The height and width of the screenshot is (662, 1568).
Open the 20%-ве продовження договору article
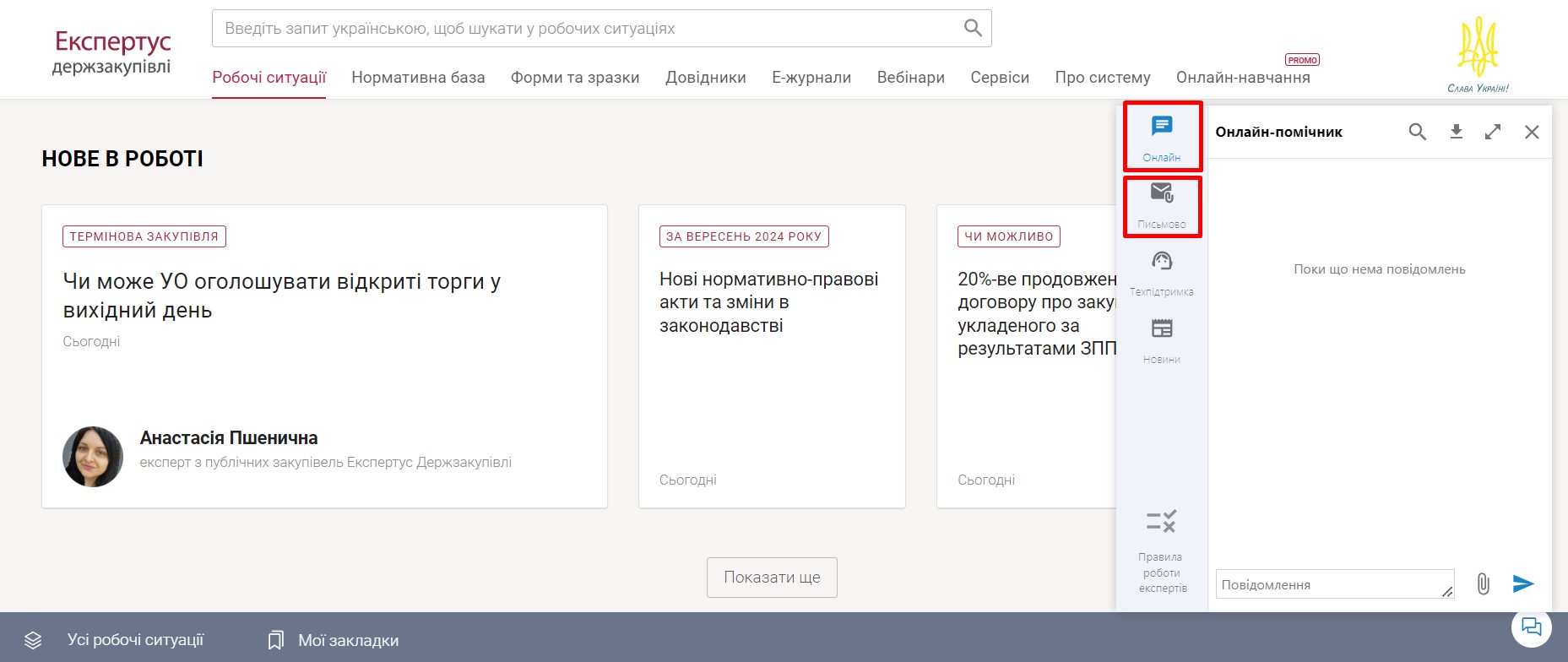(1037, 313)
